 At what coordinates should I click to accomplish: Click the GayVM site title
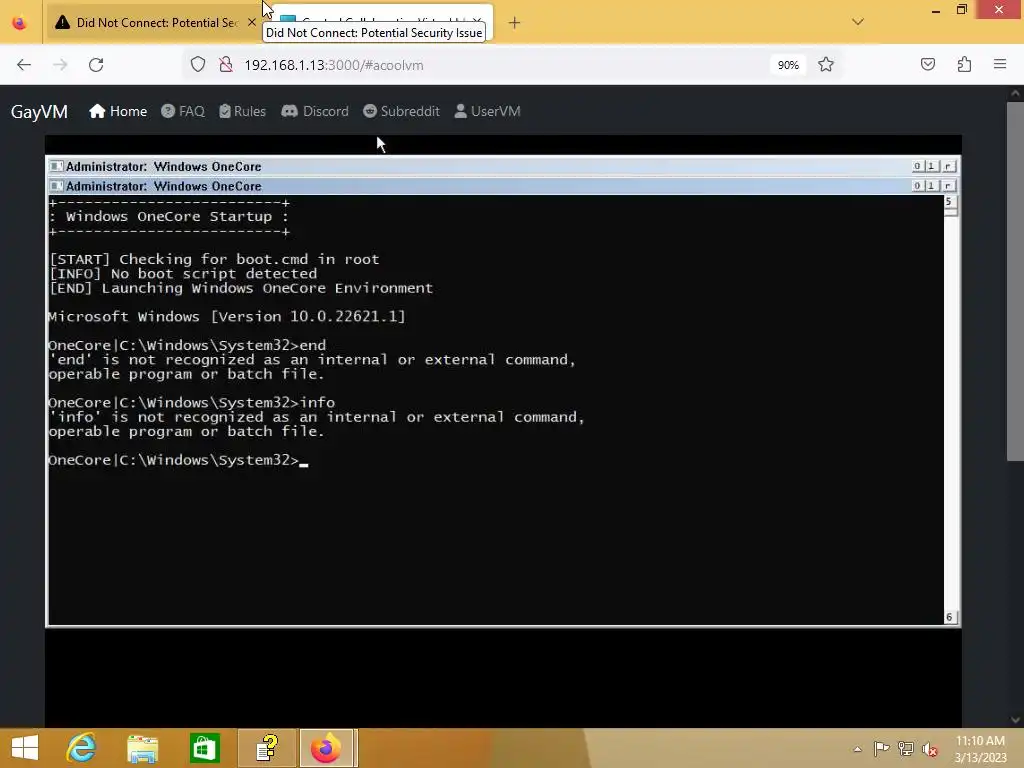tap(39, 112)
